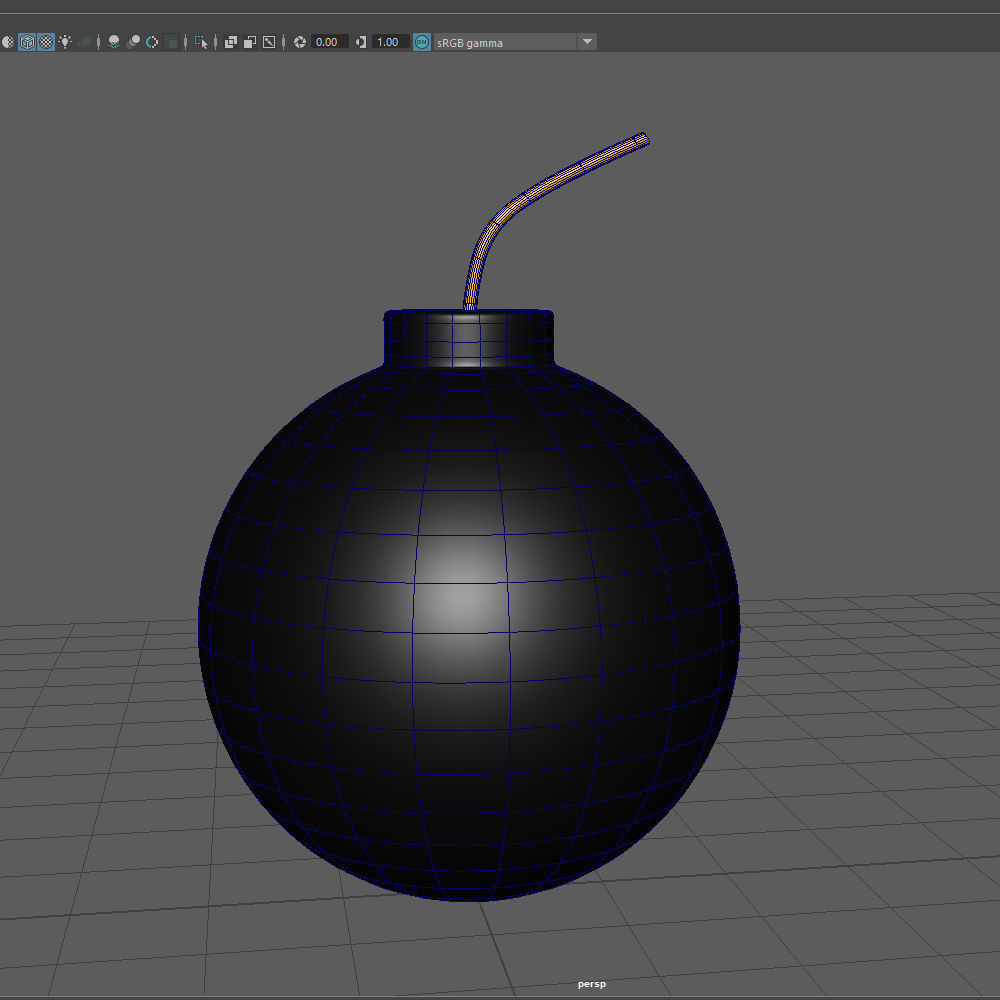The image size is (1000, 1000).
Task: Enable use all lights bulb icon
Action: [x=65, y=42]
